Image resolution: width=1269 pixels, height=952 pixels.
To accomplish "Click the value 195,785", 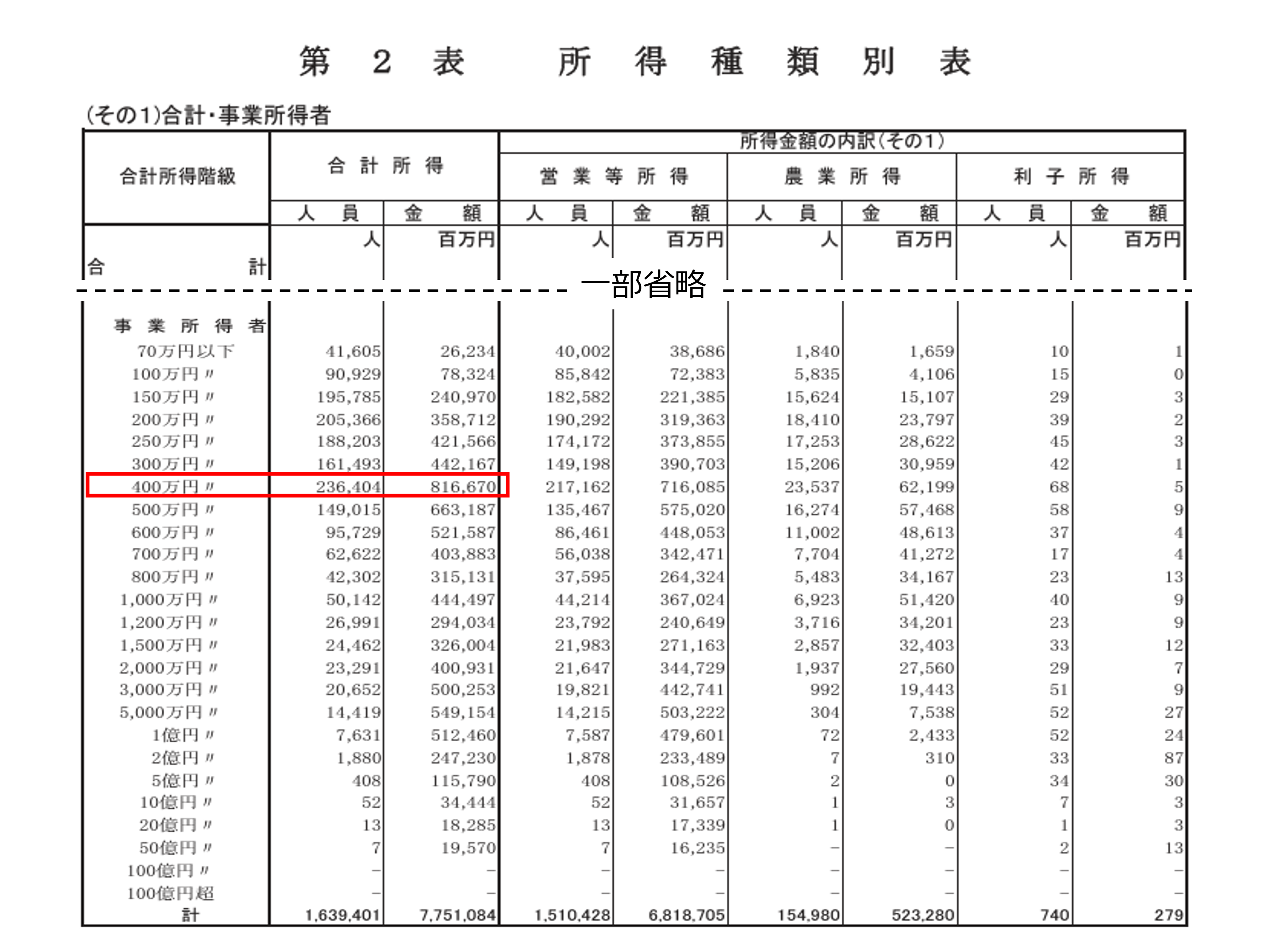I will (349, 397).
